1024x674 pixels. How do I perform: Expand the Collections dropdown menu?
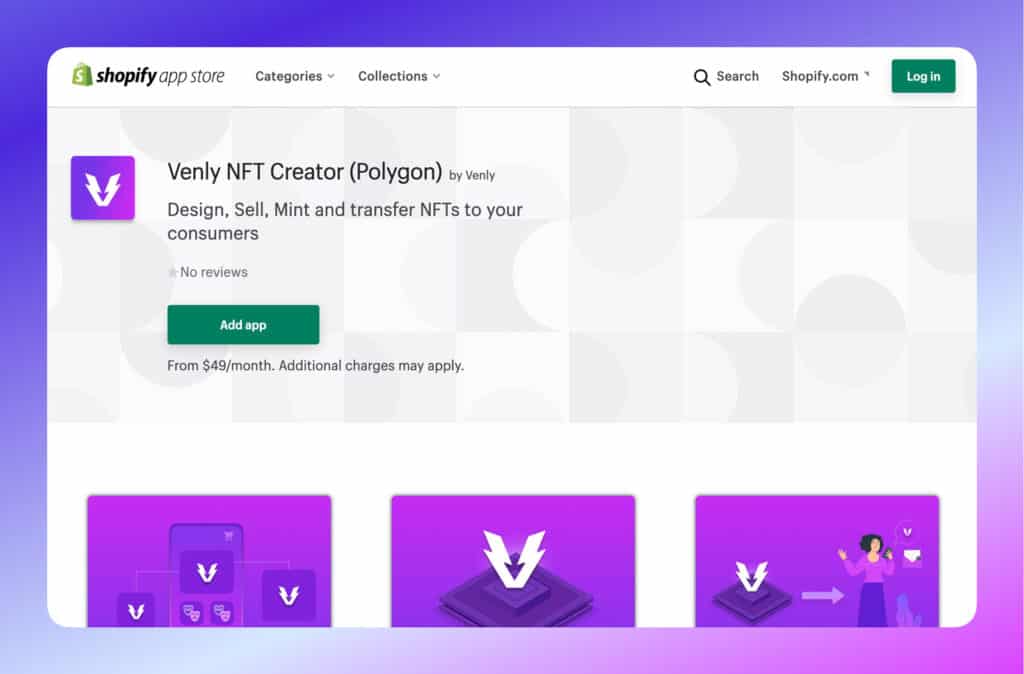pos(398,76)
